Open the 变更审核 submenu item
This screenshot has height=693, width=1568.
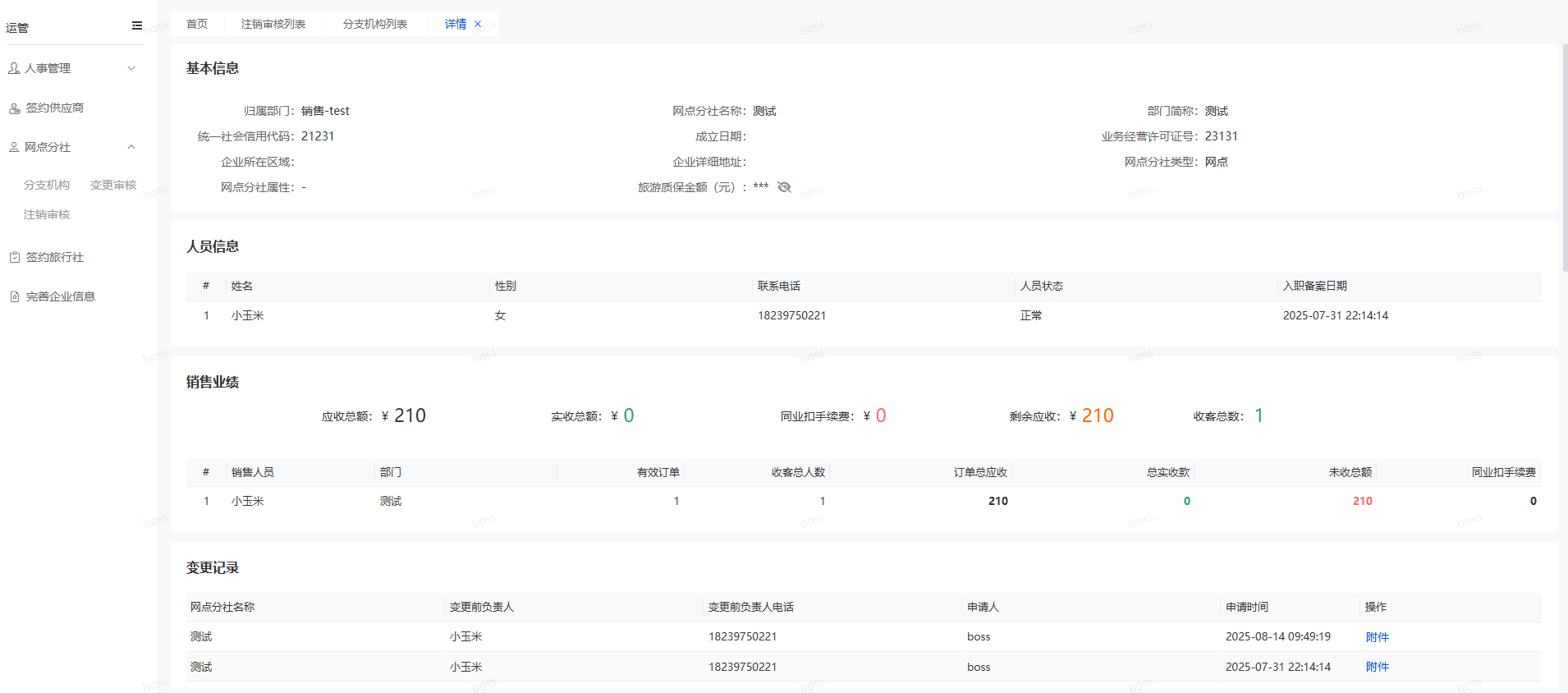point(113,185)
